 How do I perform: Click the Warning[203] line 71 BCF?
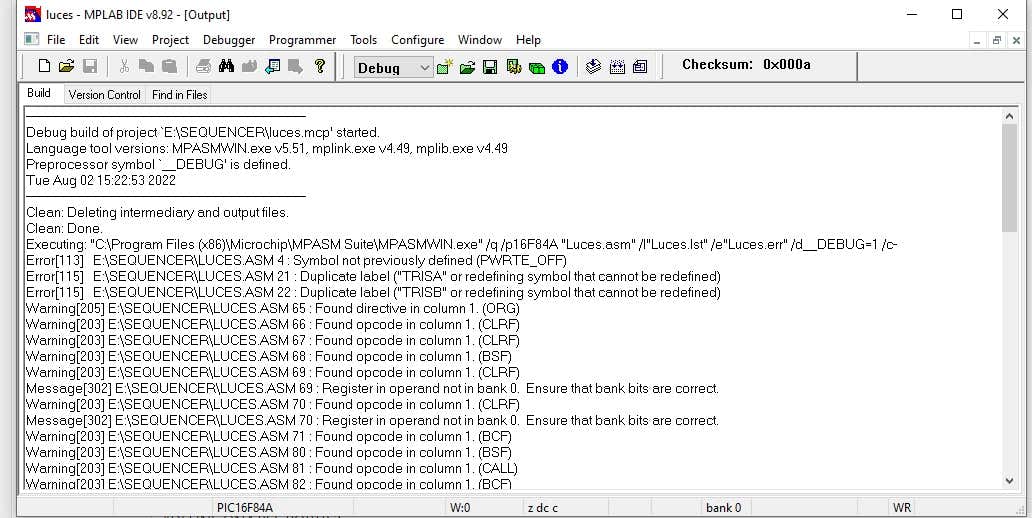coord(269,436)
